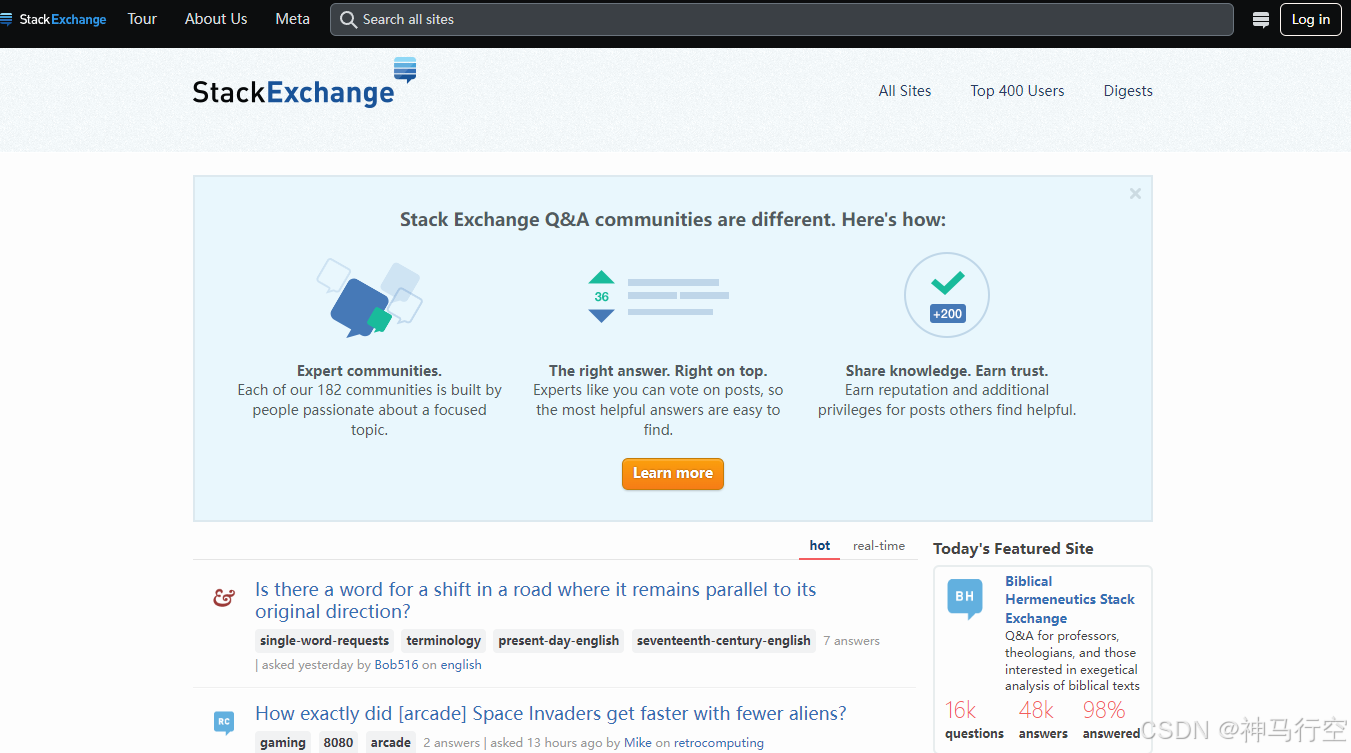
Task: Select the present-day-english tag
Action: click(x=559, y=641)
